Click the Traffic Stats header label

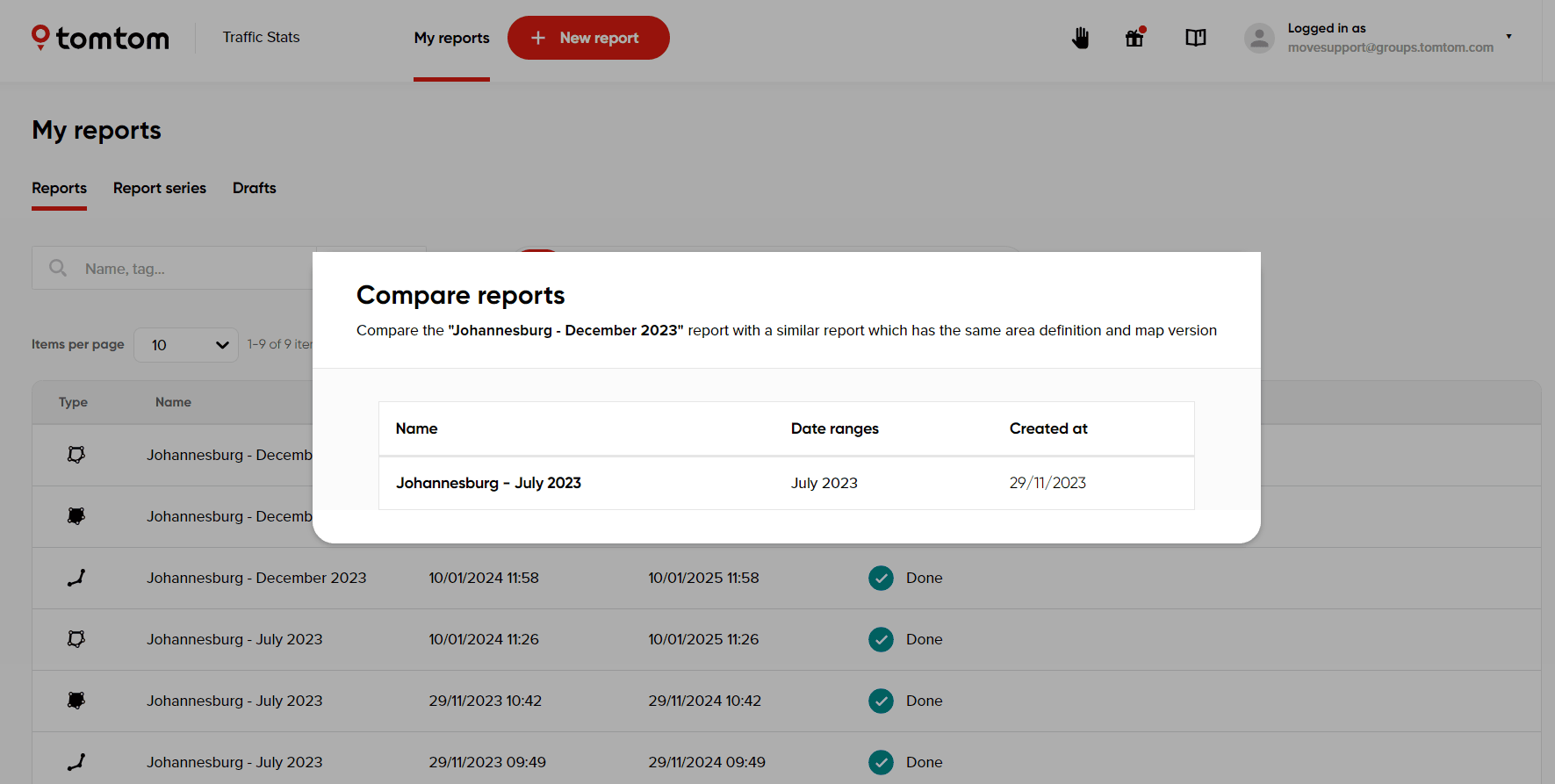point(261,37)
